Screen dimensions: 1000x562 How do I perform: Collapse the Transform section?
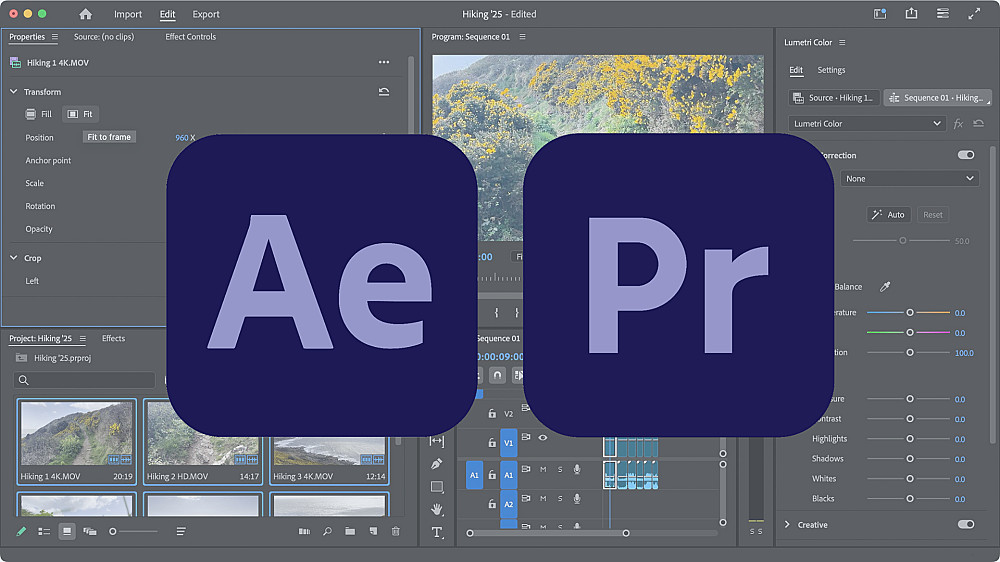click(x=13, y=92)
